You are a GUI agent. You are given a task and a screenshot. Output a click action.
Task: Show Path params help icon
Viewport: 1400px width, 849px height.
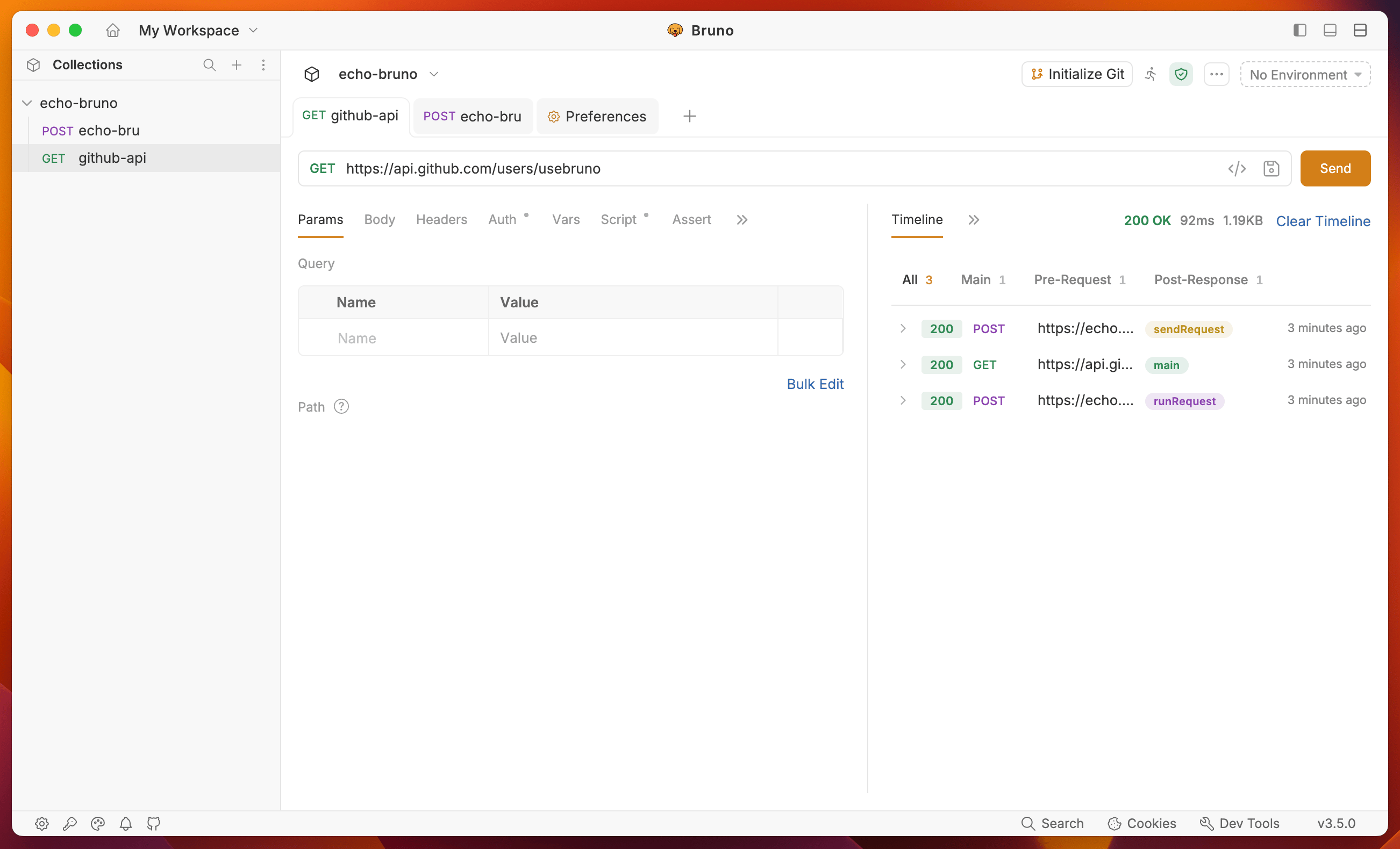click(x=341, y=407)
